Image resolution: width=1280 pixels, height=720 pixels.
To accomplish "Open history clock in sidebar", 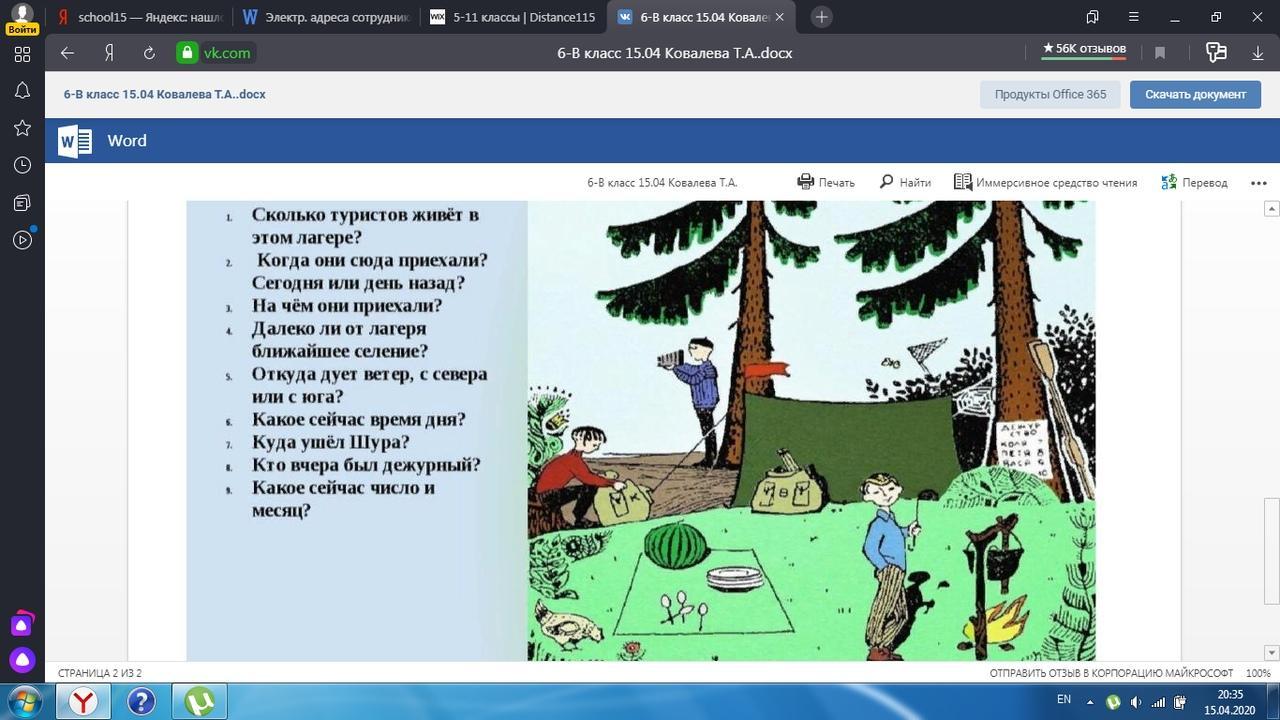I will 22,165.
